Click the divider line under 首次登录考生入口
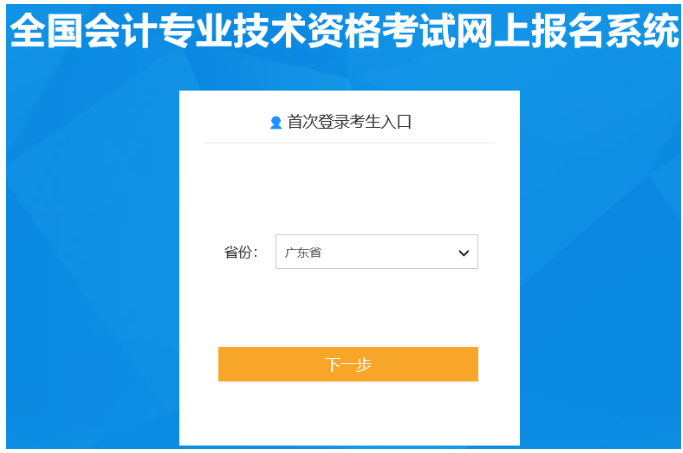The height and width of the screenshot is (453, 683). coord(349,142)
